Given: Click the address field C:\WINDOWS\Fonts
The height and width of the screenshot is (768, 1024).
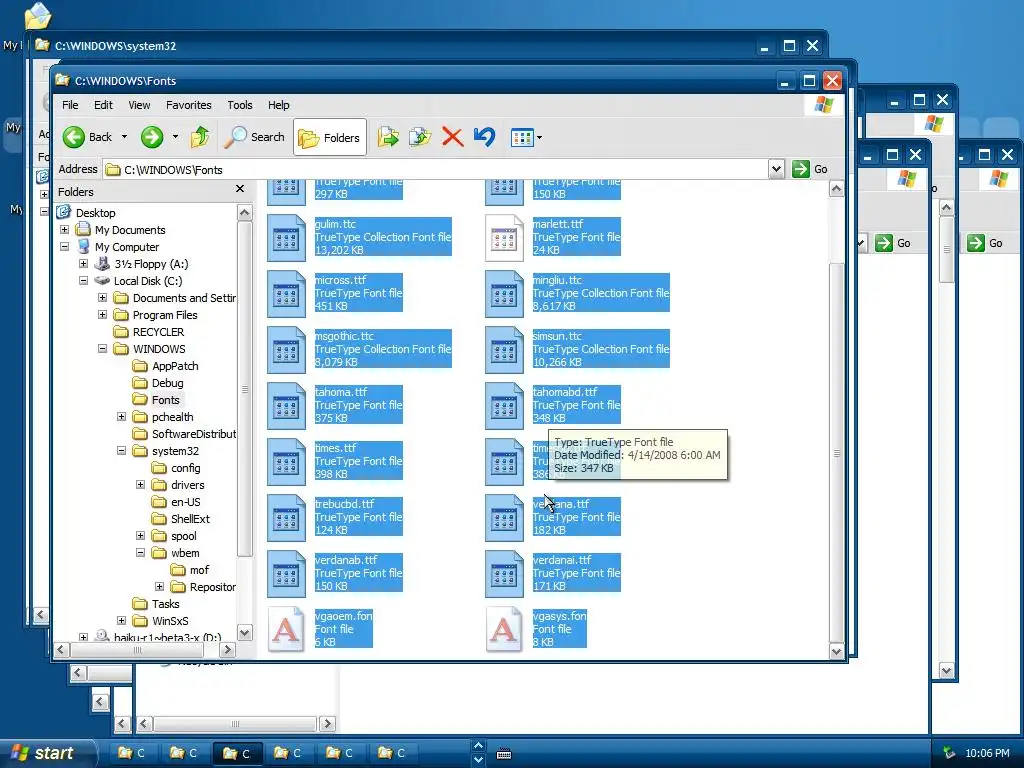Looking at the screenshot, I should coord(436,170).
